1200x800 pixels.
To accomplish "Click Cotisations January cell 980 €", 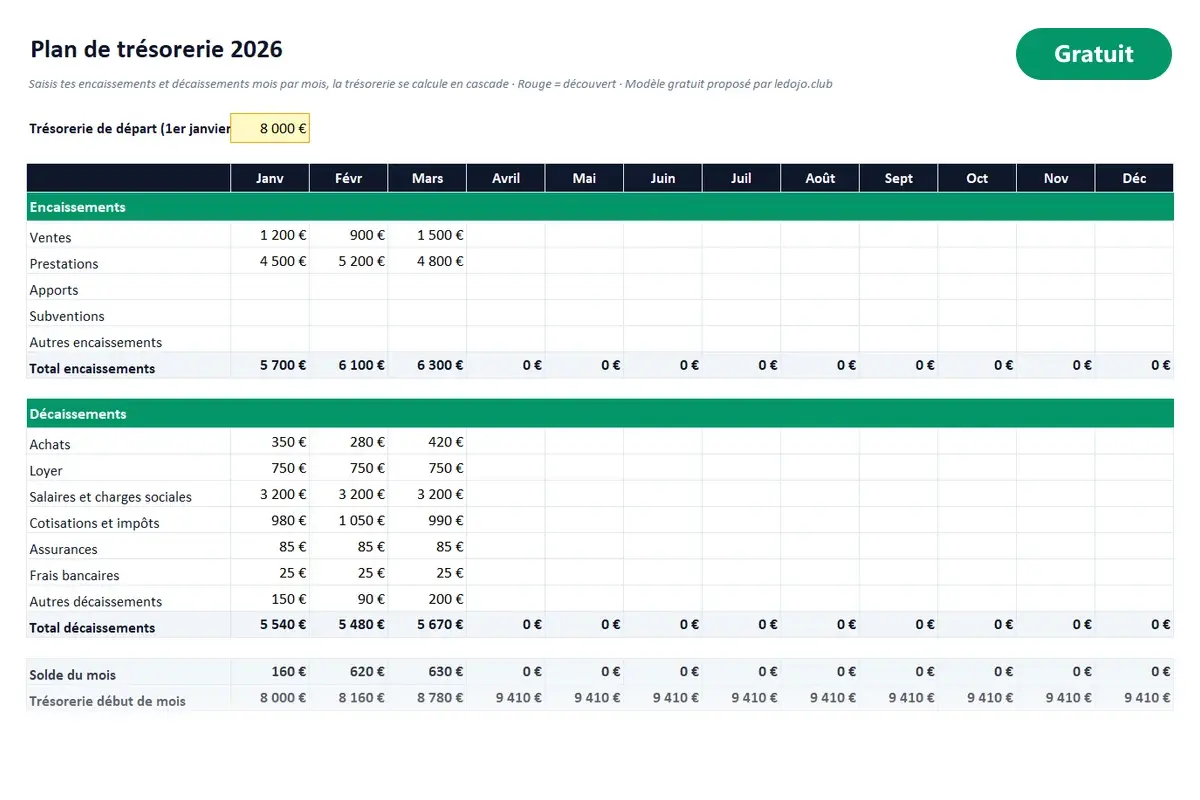I will tap(270, 520).
